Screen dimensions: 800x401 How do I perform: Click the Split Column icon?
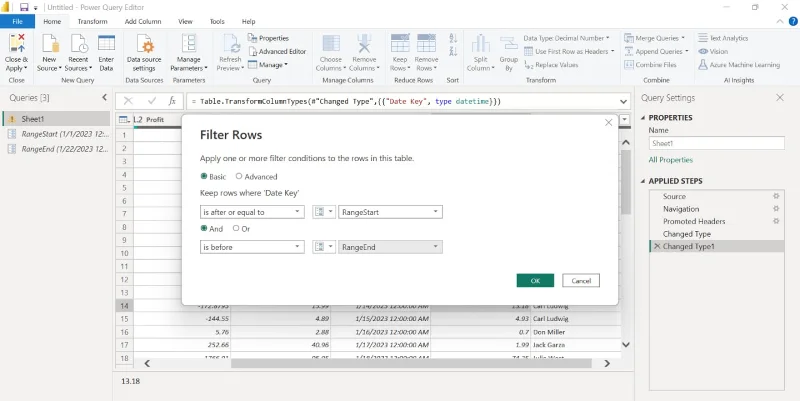click(x=481, y=44)
